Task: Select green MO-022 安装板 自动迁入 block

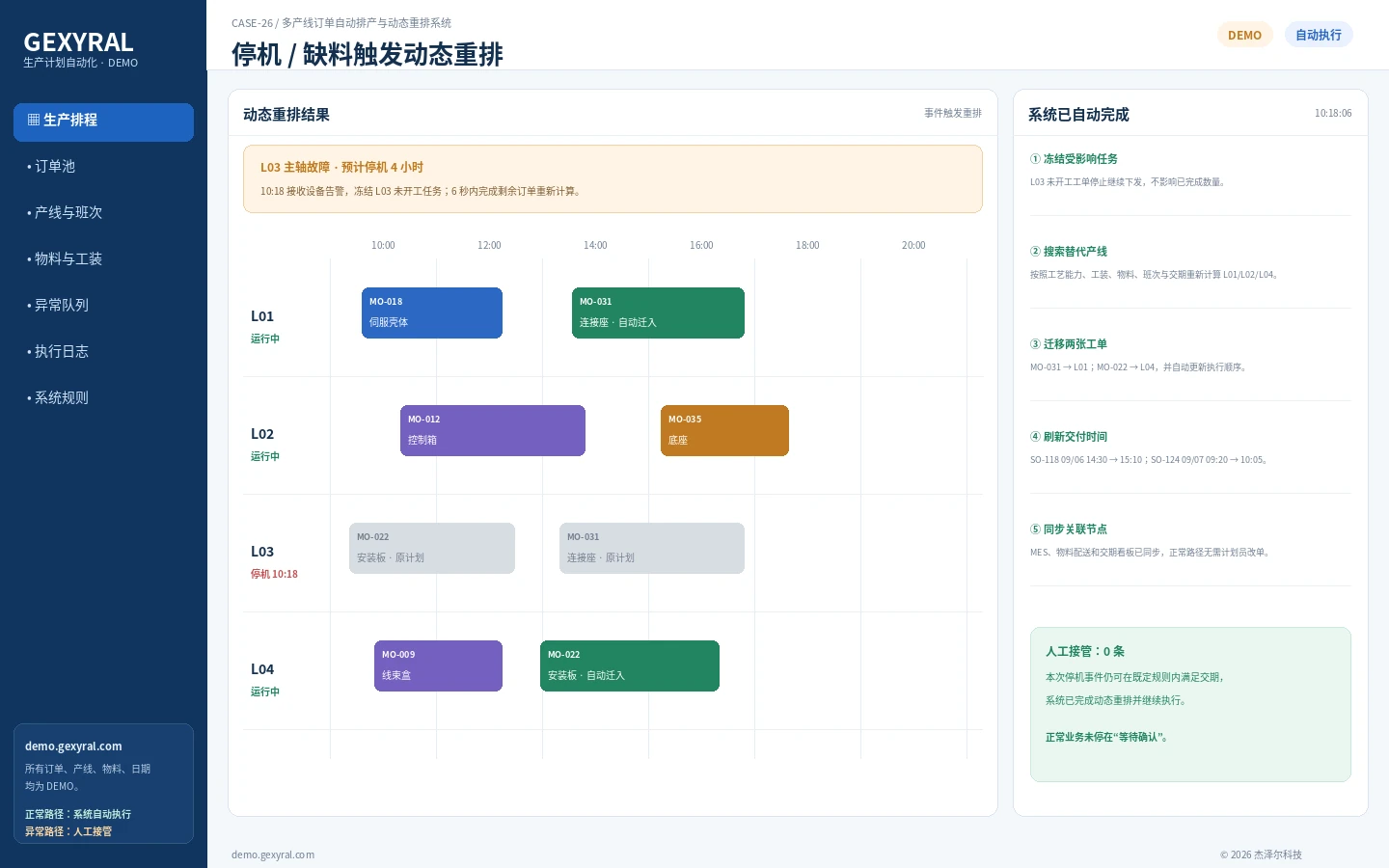Action: coord(630,665)
